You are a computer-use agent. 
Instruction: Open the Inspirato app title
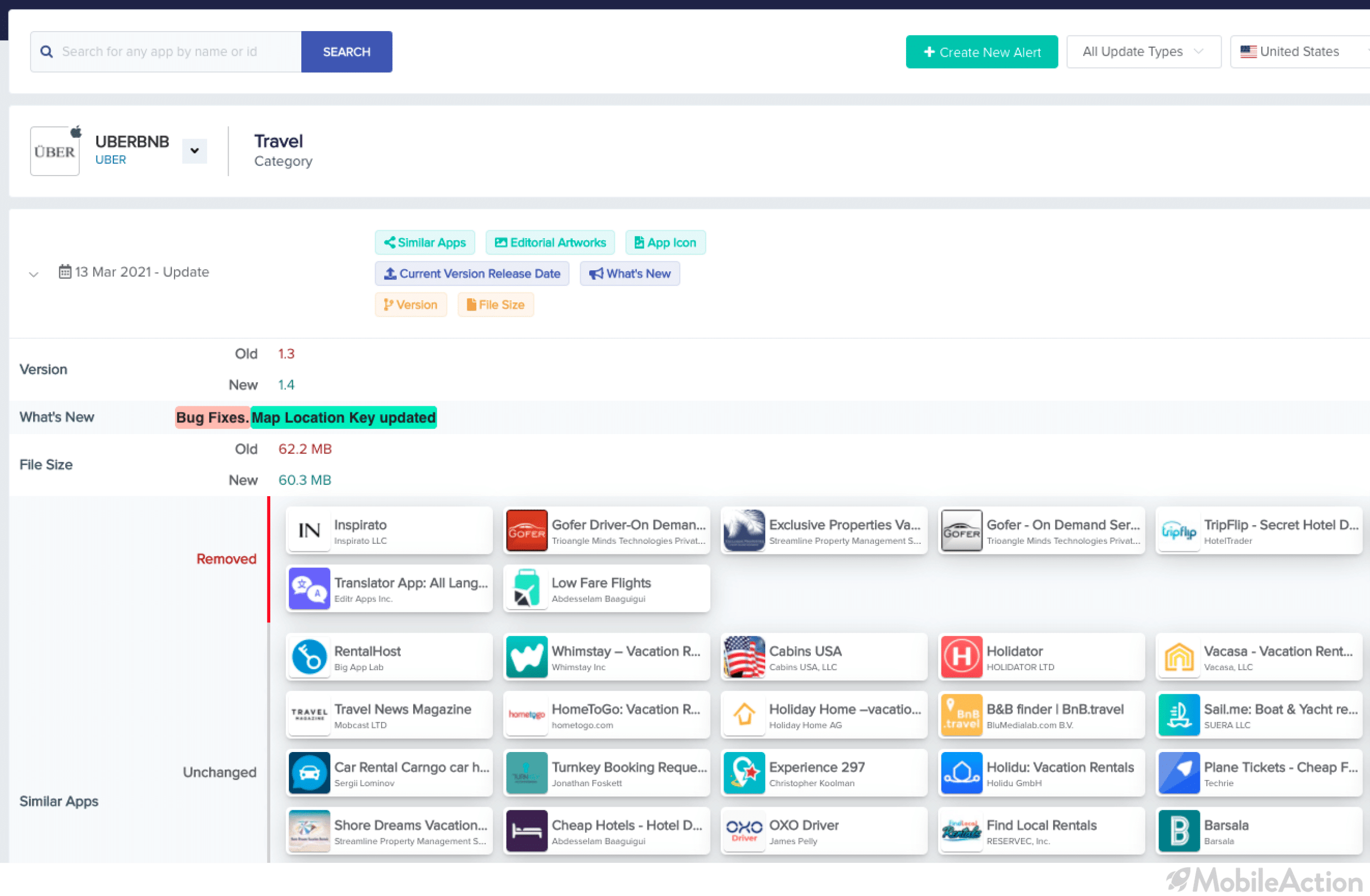[360, 525]
